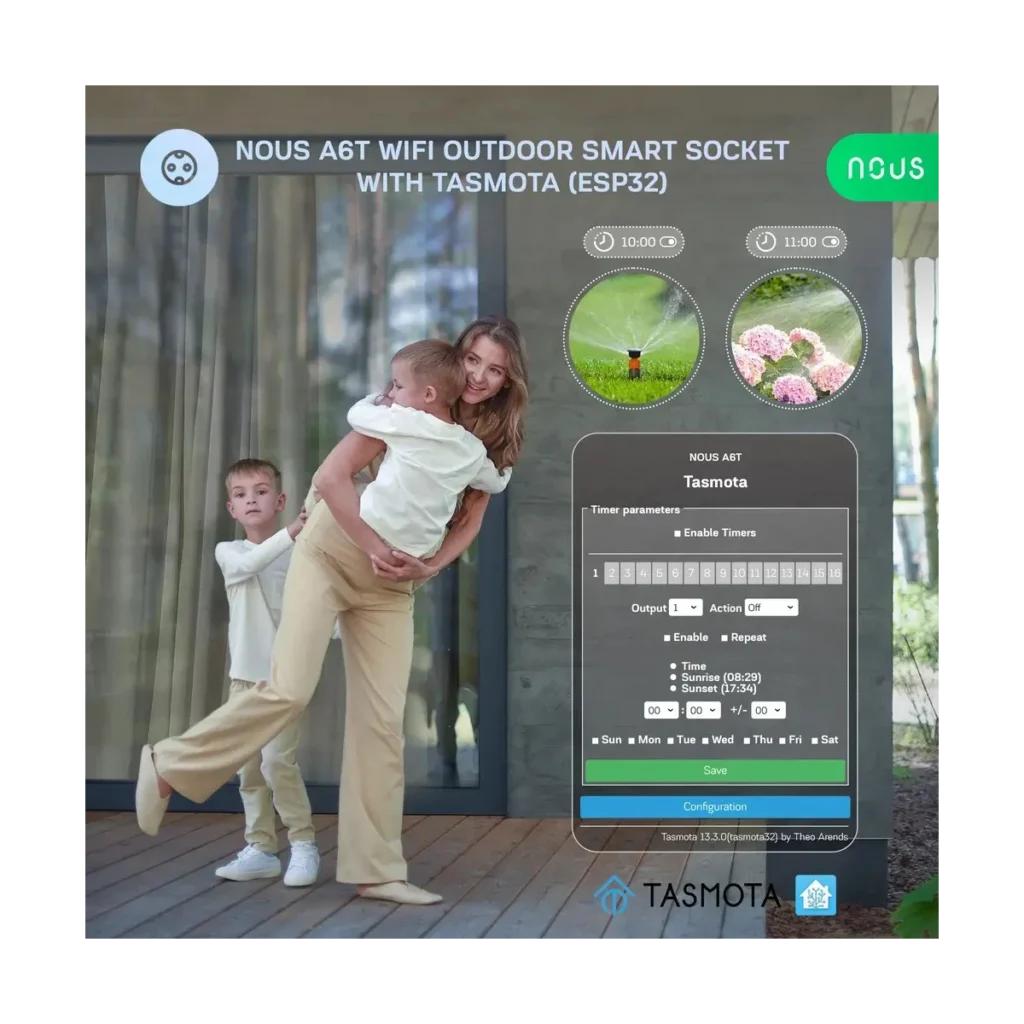Open the minutes dropdown
This screenshot has width=1024, height=1024.
703,710
